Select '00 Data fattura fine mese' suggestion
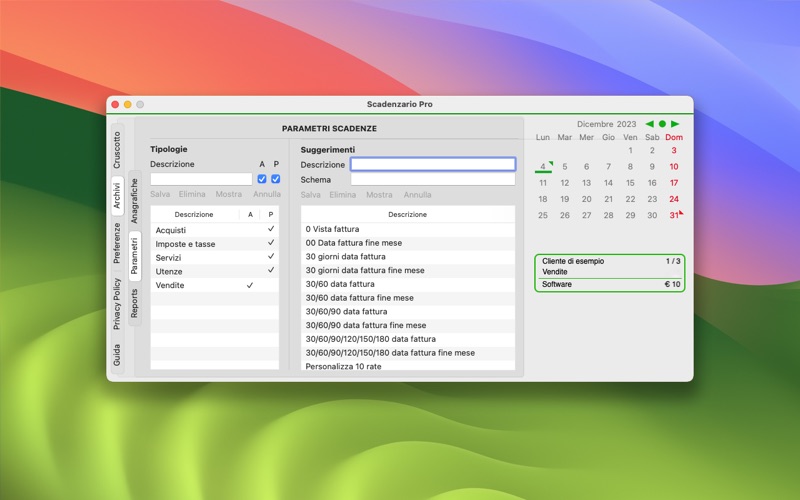 [x=408, y=243]
